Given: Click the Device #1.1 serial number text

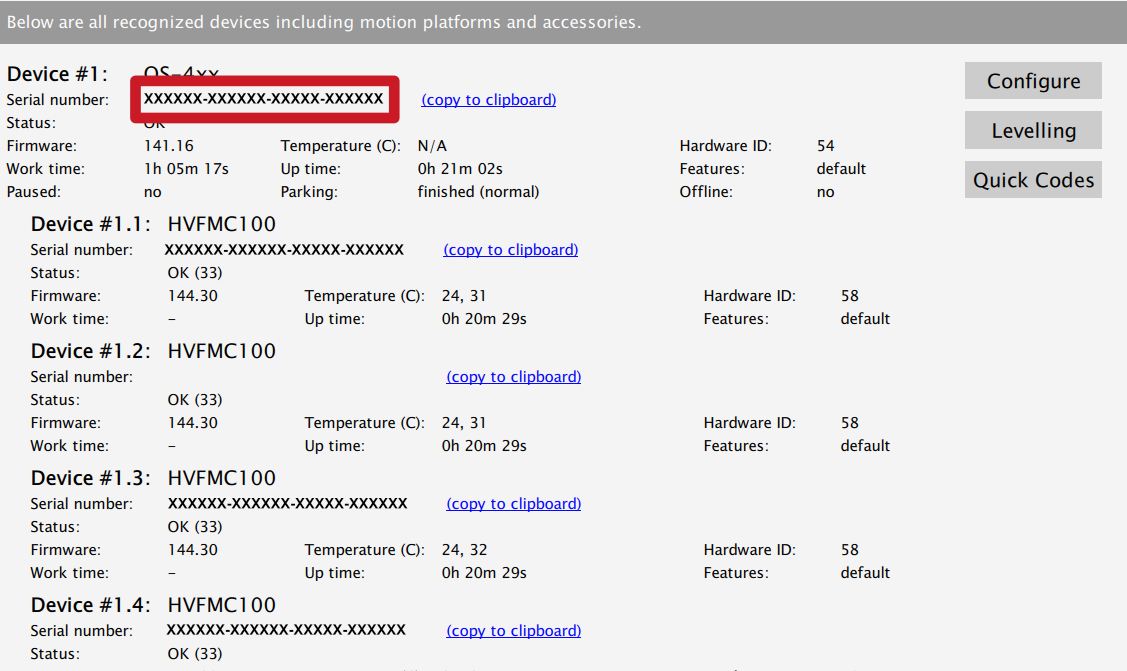Looking at the screenshot, I should pos(284,250).
